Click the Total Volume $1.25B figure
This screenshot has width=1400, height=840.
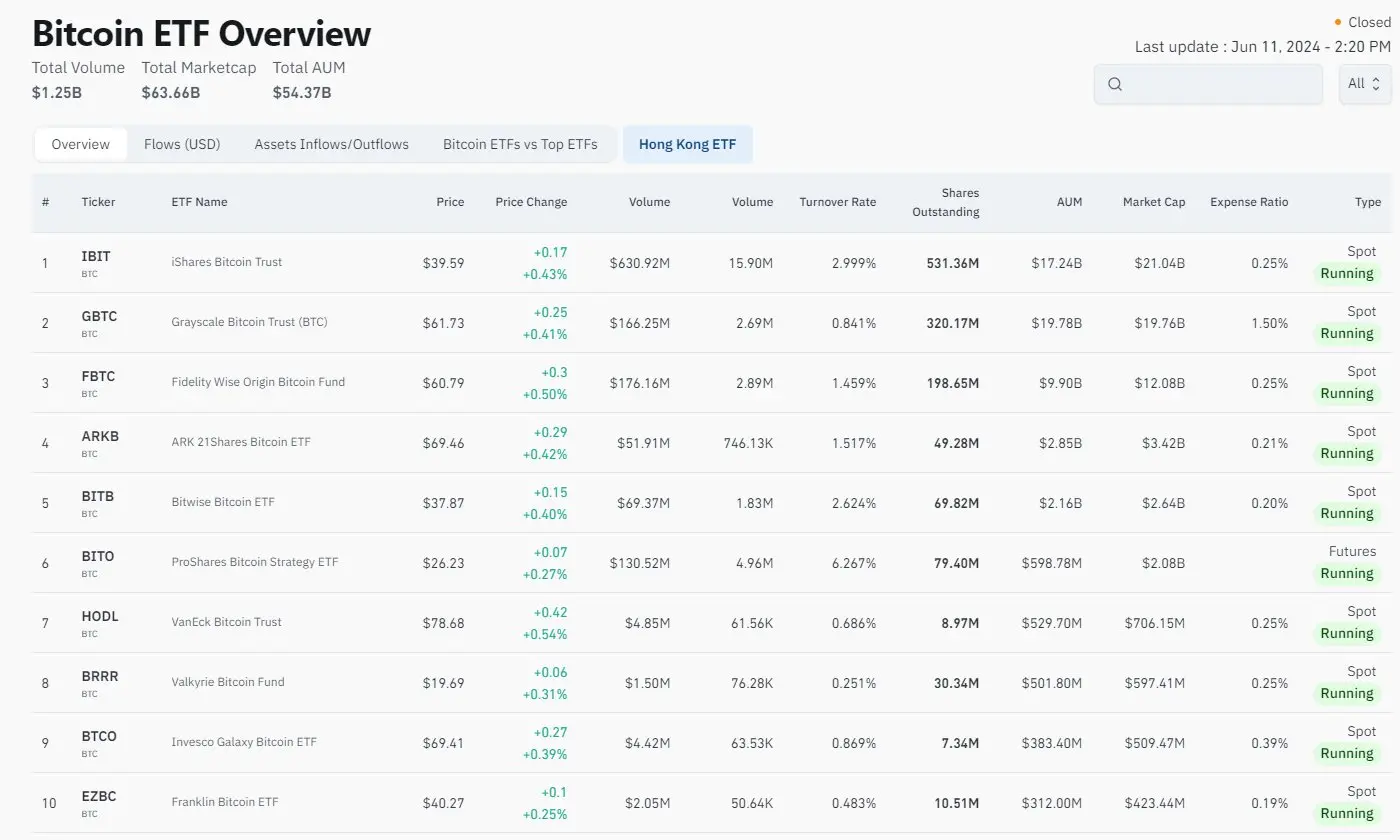click(55, 91)
